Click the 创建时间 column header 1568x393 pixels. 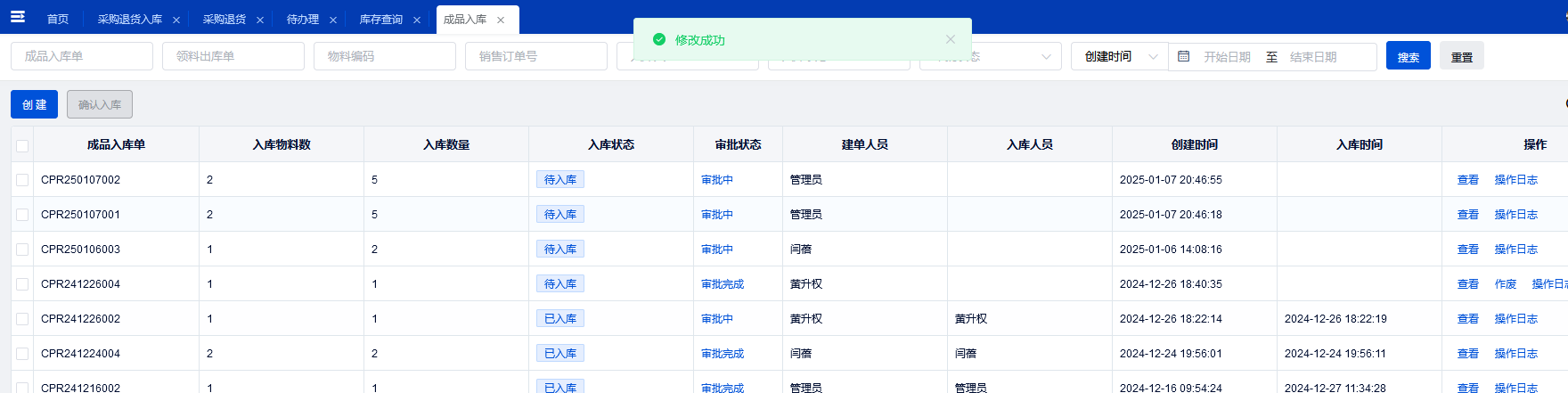1195,144
